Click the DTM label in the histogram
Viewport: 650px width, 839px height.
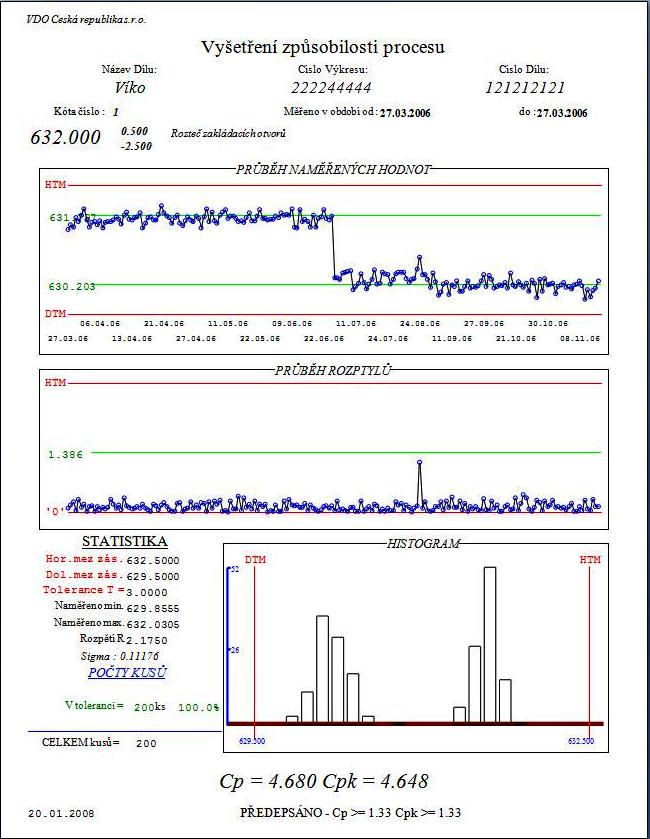pos(255,560)
